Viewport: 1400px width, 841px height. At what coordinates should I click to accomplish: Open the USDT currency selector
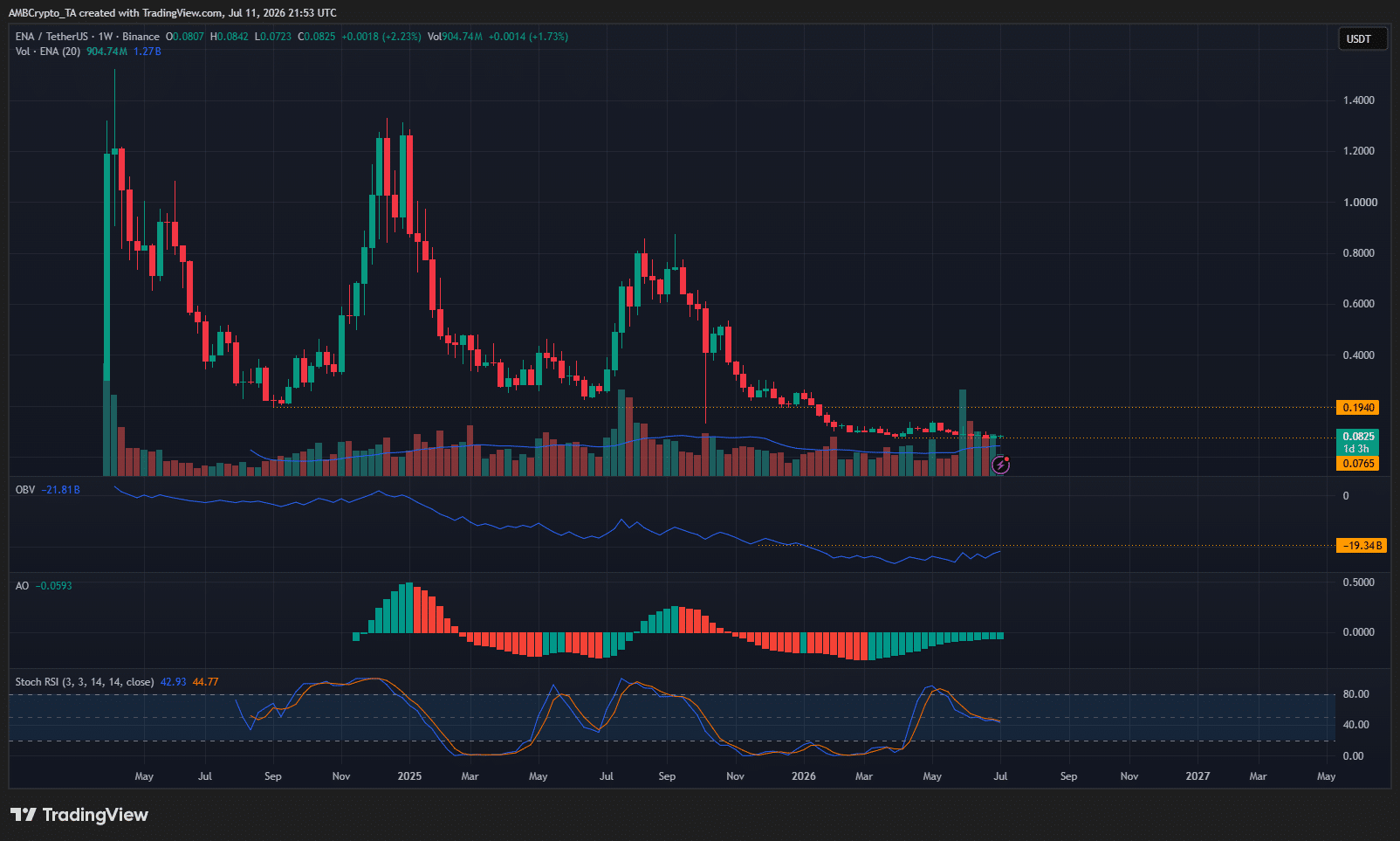1362,39
